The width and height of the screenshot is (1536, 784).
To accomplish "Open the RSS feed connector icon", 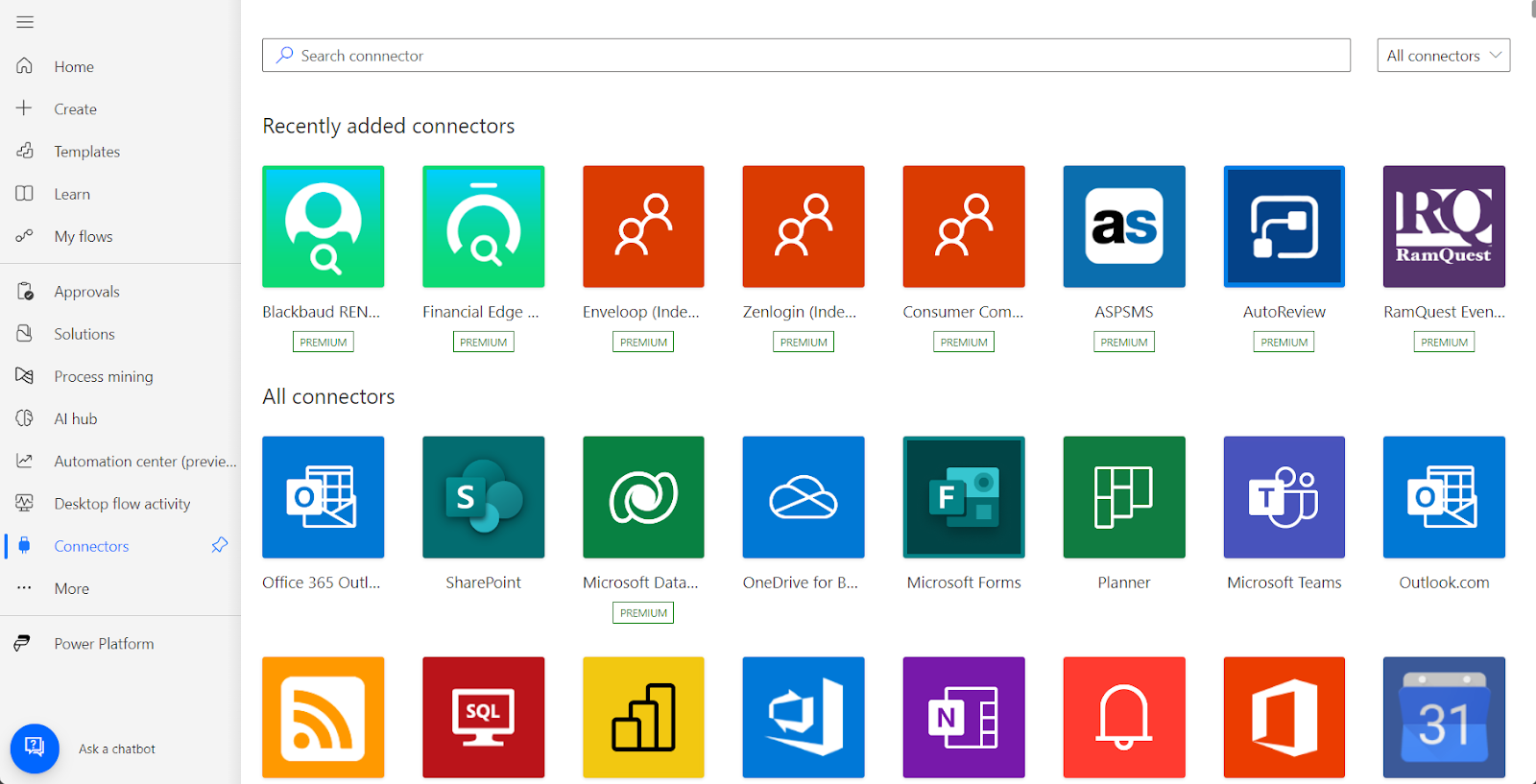I will 324,718.
